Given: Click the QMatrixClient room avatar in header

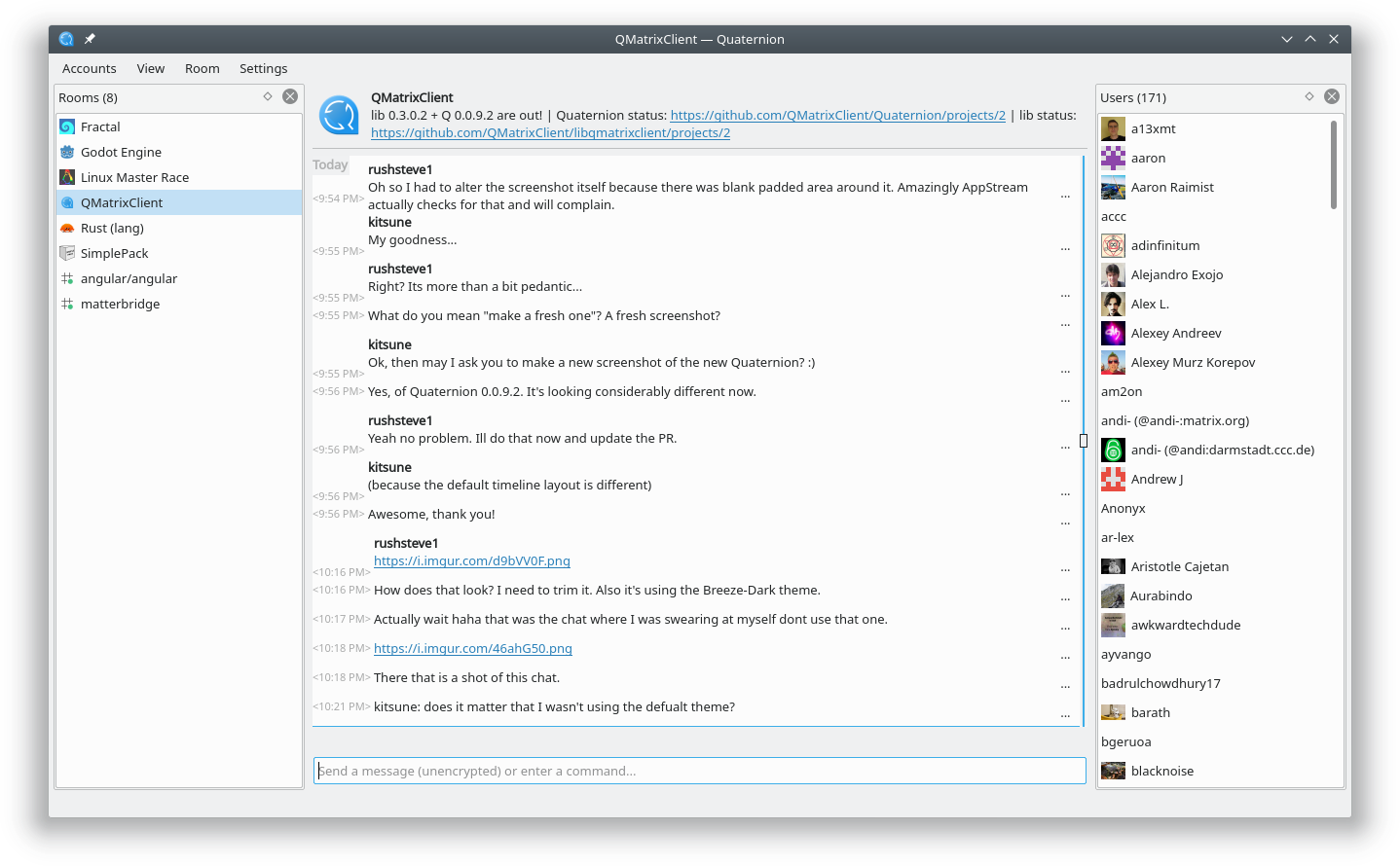Looking at the screenshot, I should (x=339, y=115).
